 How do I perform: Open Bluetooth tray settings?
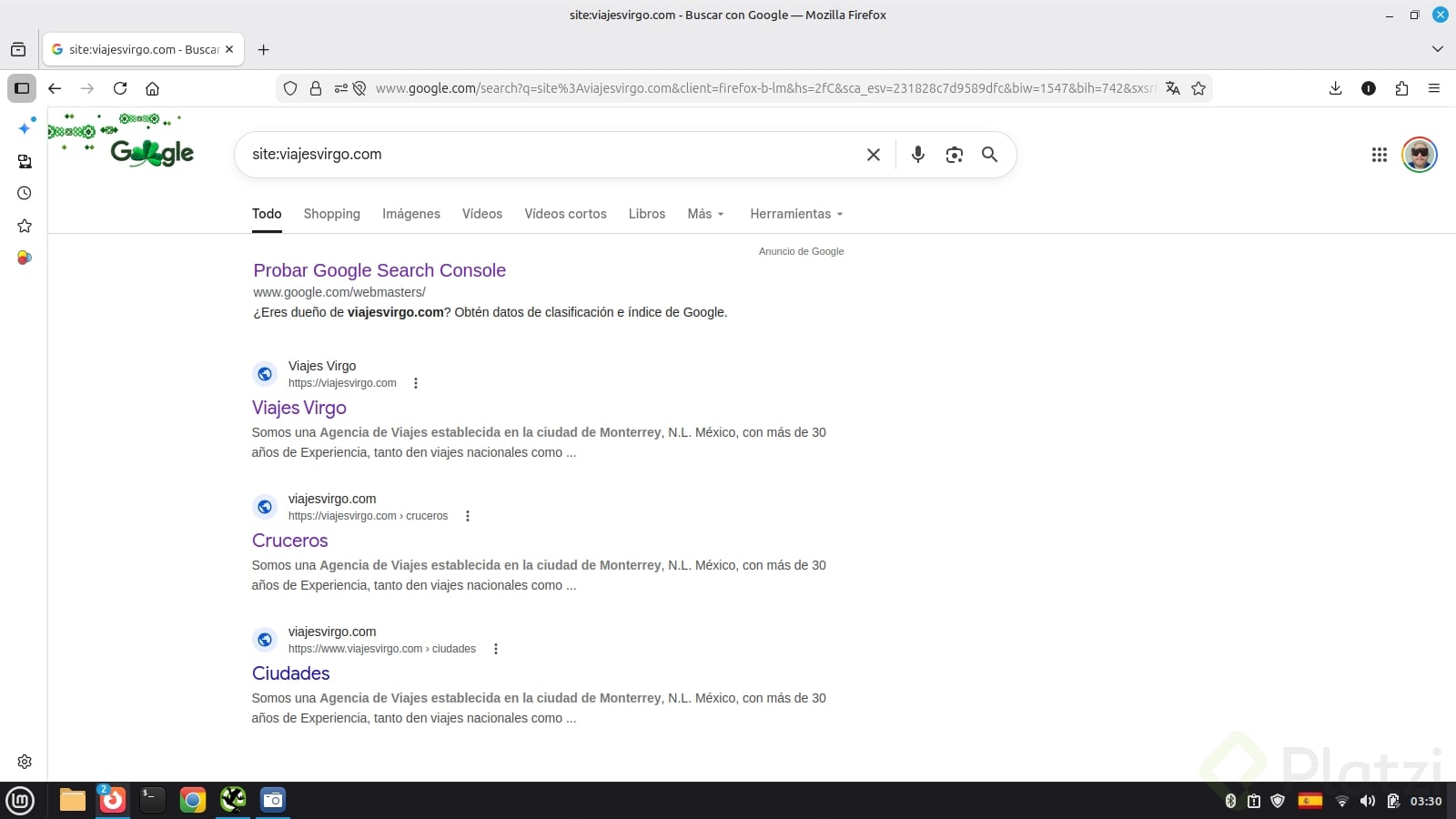(1230, 801)
